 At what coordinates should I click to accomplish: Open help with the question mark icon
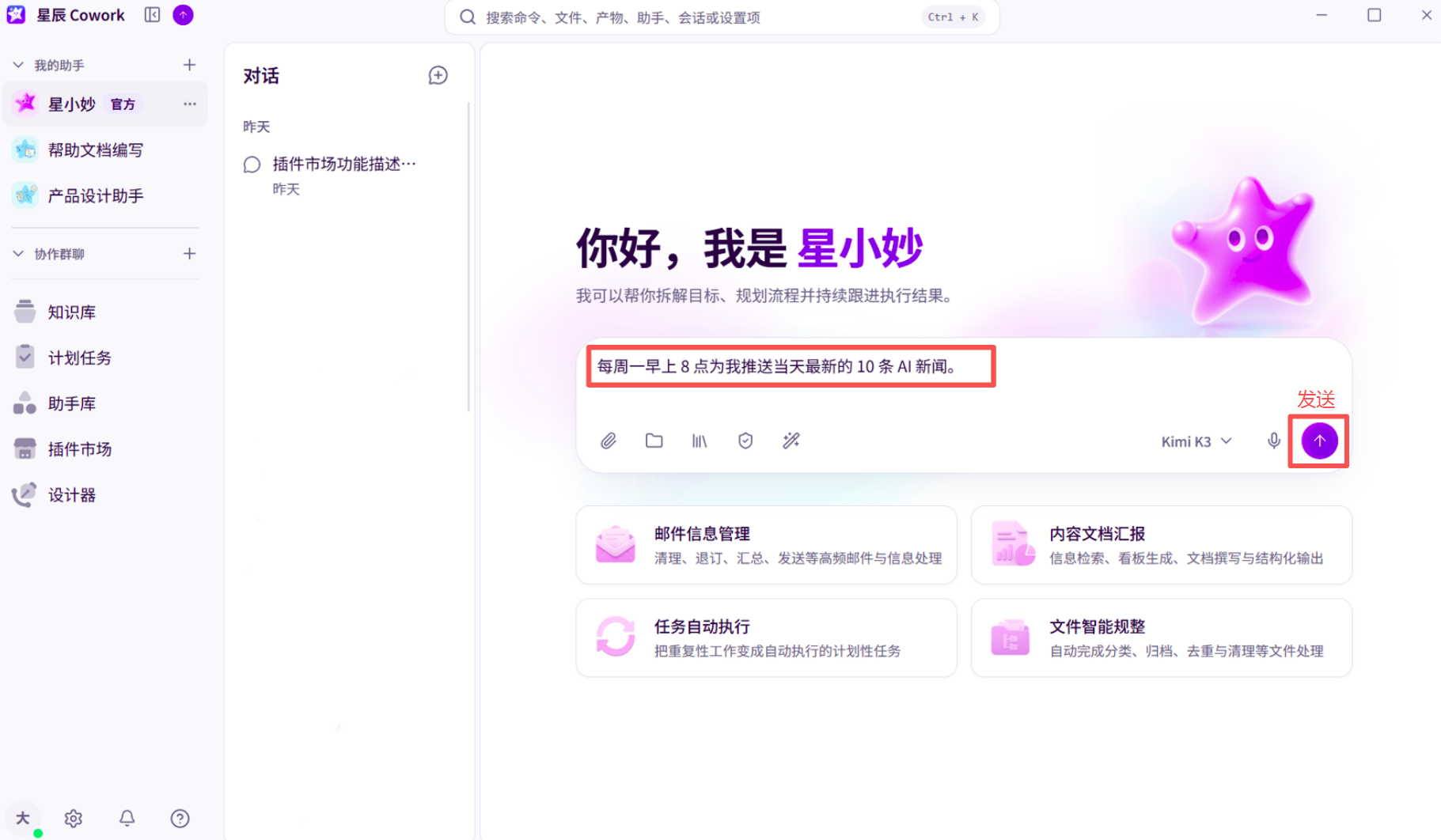[180, 818]
